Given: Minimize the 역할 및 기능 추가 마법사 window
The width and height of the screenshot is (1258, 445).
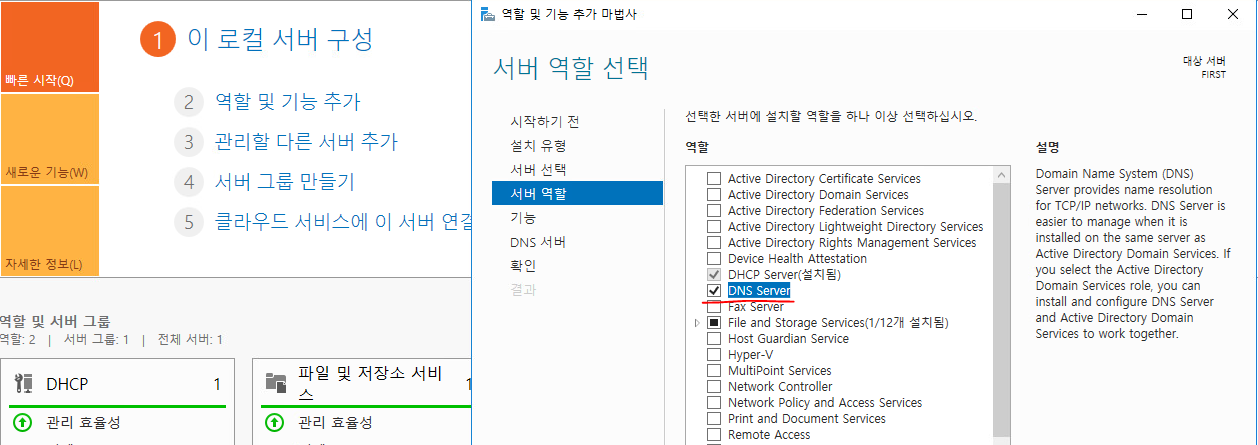Looking at the screenshot, I should click(x=1141, y=14).
